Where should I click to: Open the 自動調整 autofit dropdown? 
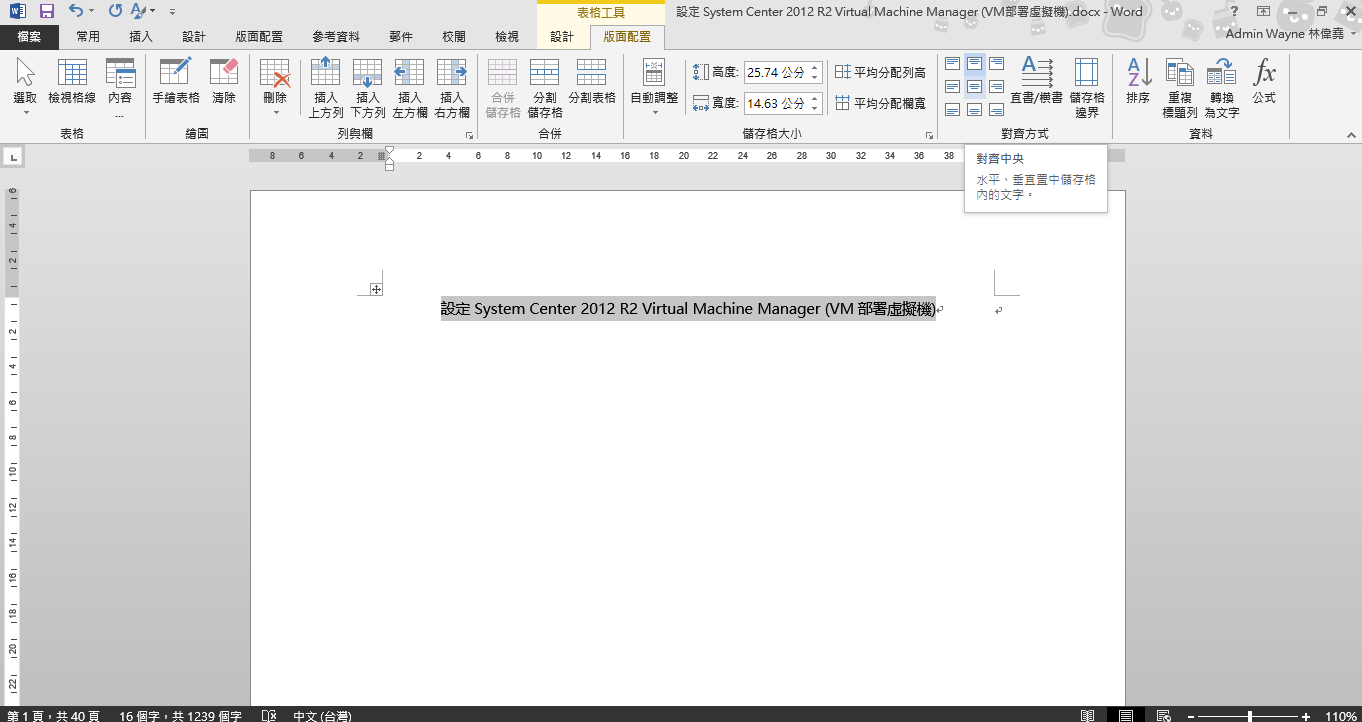point(654,86)
